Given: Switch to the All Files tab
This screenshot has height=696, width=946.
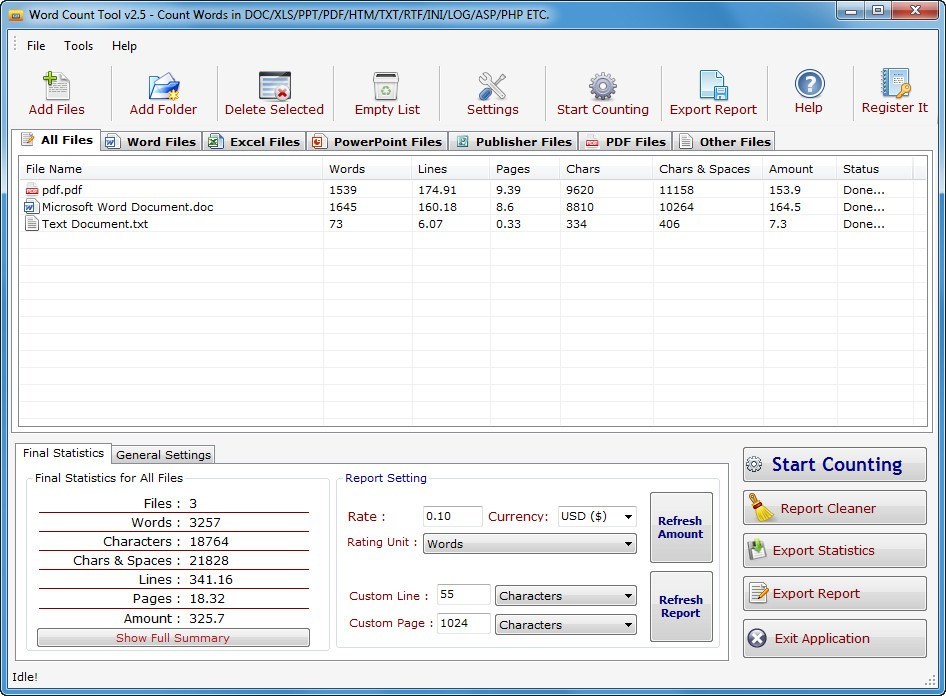Looking at the screenshot, I should click(x=57, y=140).
